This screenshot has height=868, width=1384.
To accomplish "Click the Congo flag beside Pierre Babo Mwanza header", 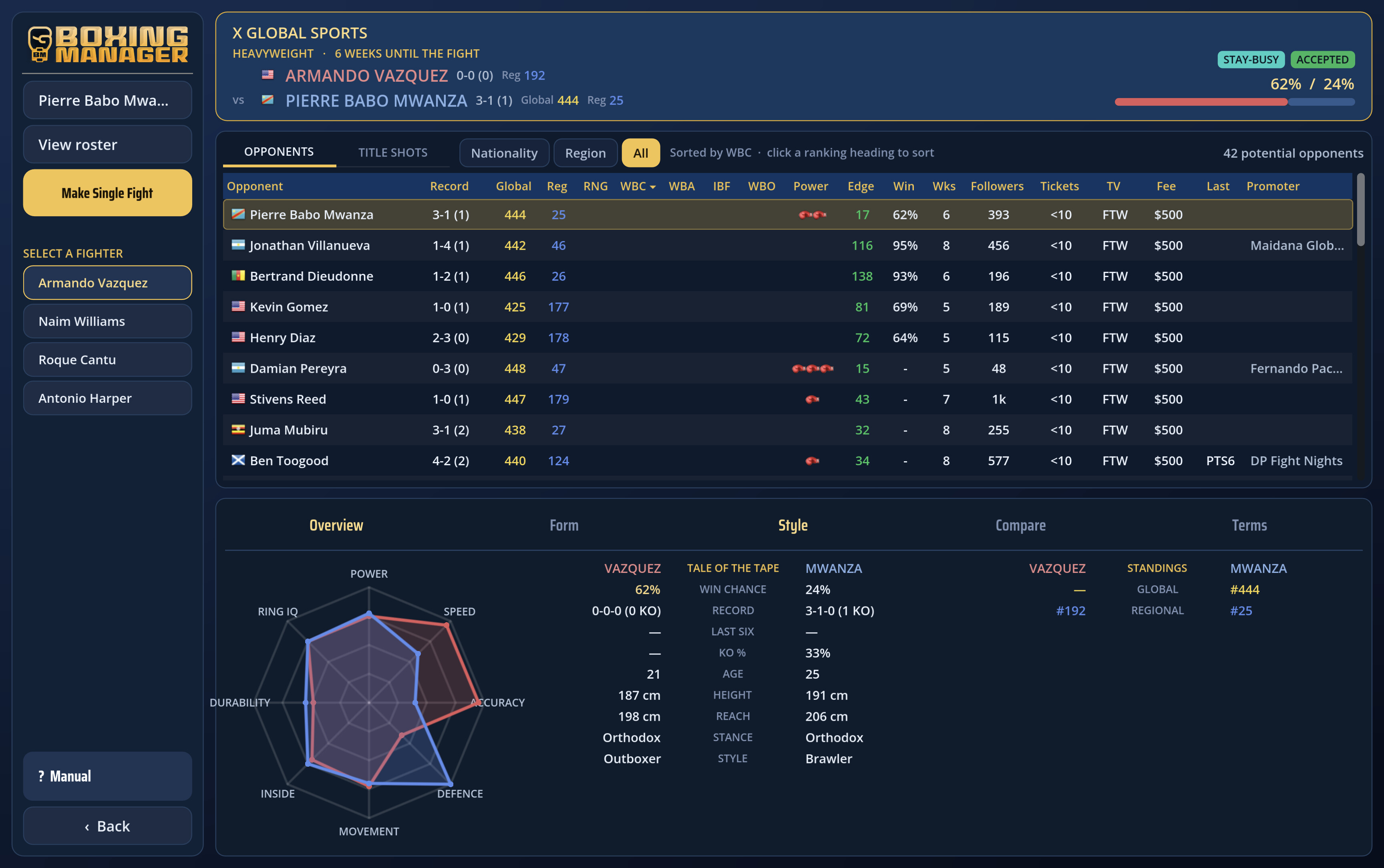I will point(268,100).
